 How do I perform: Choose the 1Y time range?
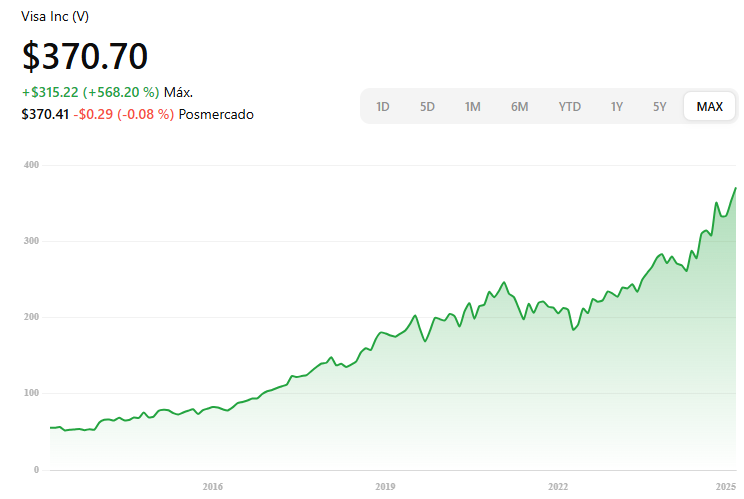coord(616,107)
